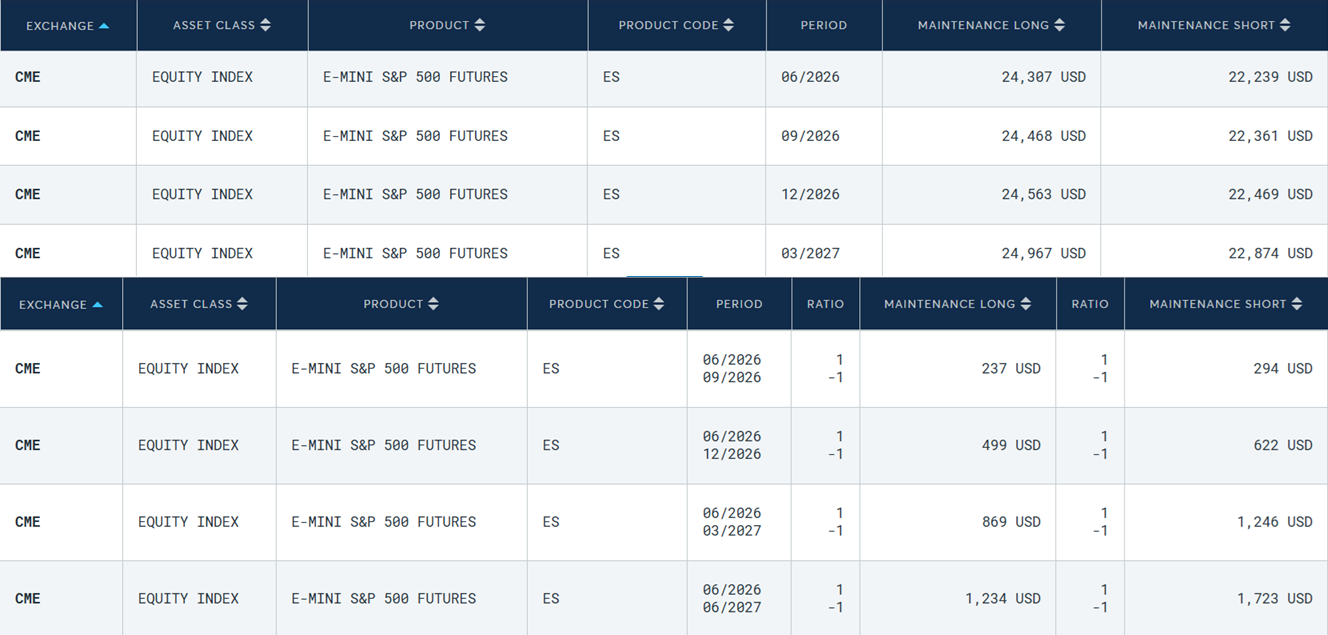
Task: Sort top table by Maintenance Short arrows
Action: pos(1285,25)
